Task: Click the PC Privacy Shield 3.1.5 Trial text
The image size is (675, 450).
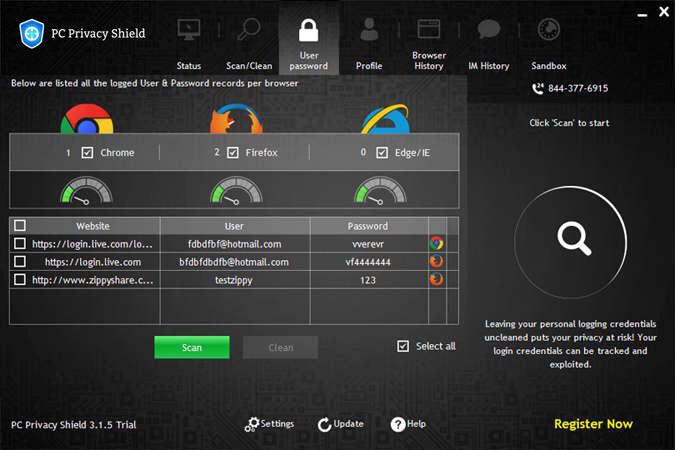Action: point(73,425)
